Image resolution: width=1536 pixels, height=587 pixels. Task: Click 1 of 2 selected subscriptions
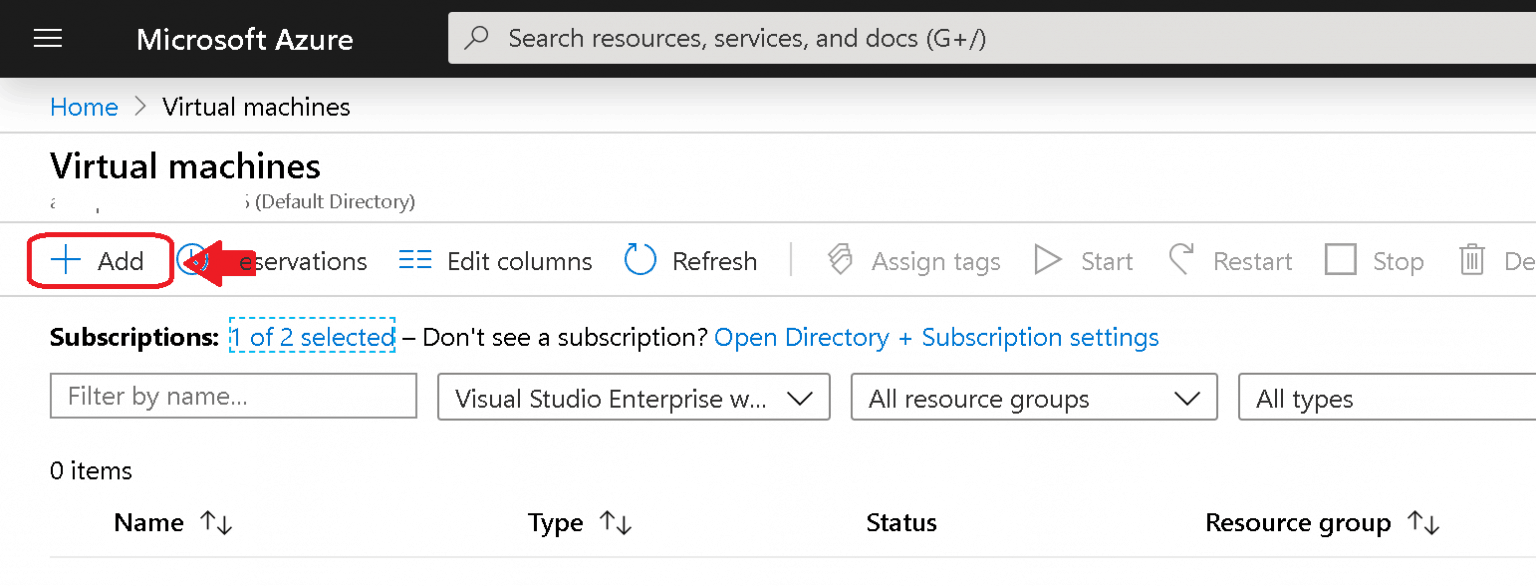pyautogui.click(x=312, y=337)
